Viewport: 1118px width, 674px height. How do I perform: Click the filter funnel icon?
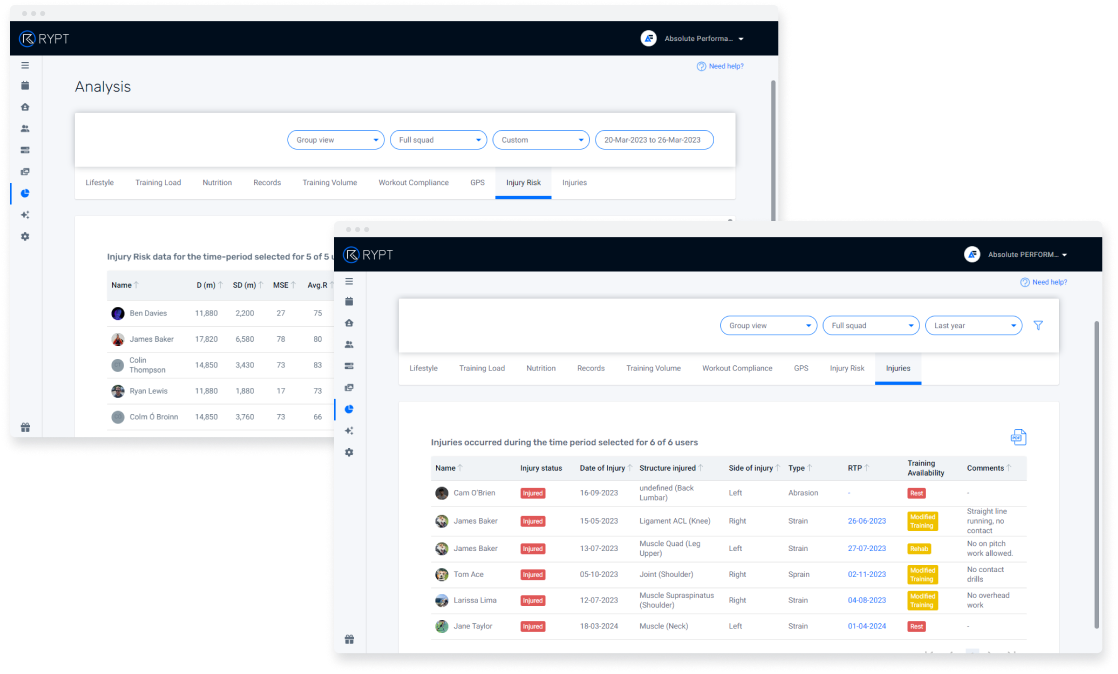coord(1038,325)
